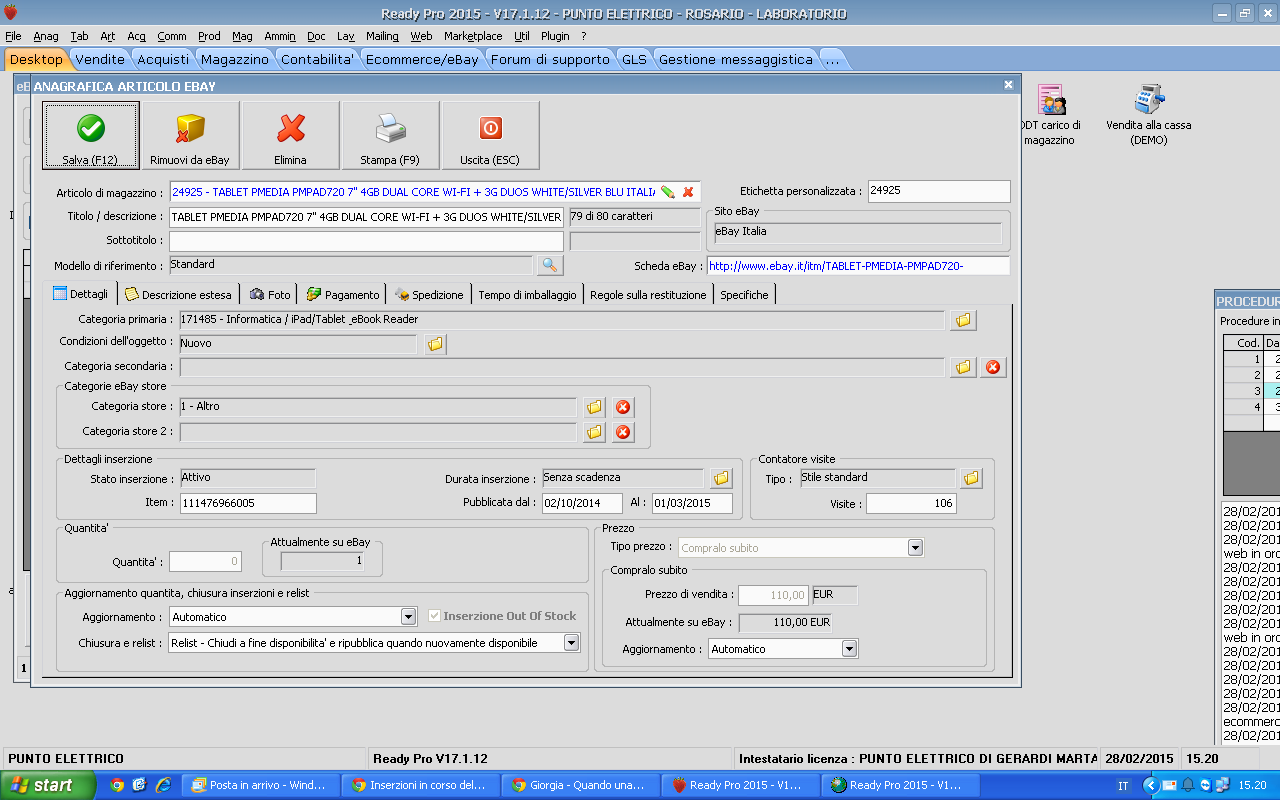Toggle the Inserzione Out Of Stock checkbox
The image size is (1280, 800).
(434, 616)
